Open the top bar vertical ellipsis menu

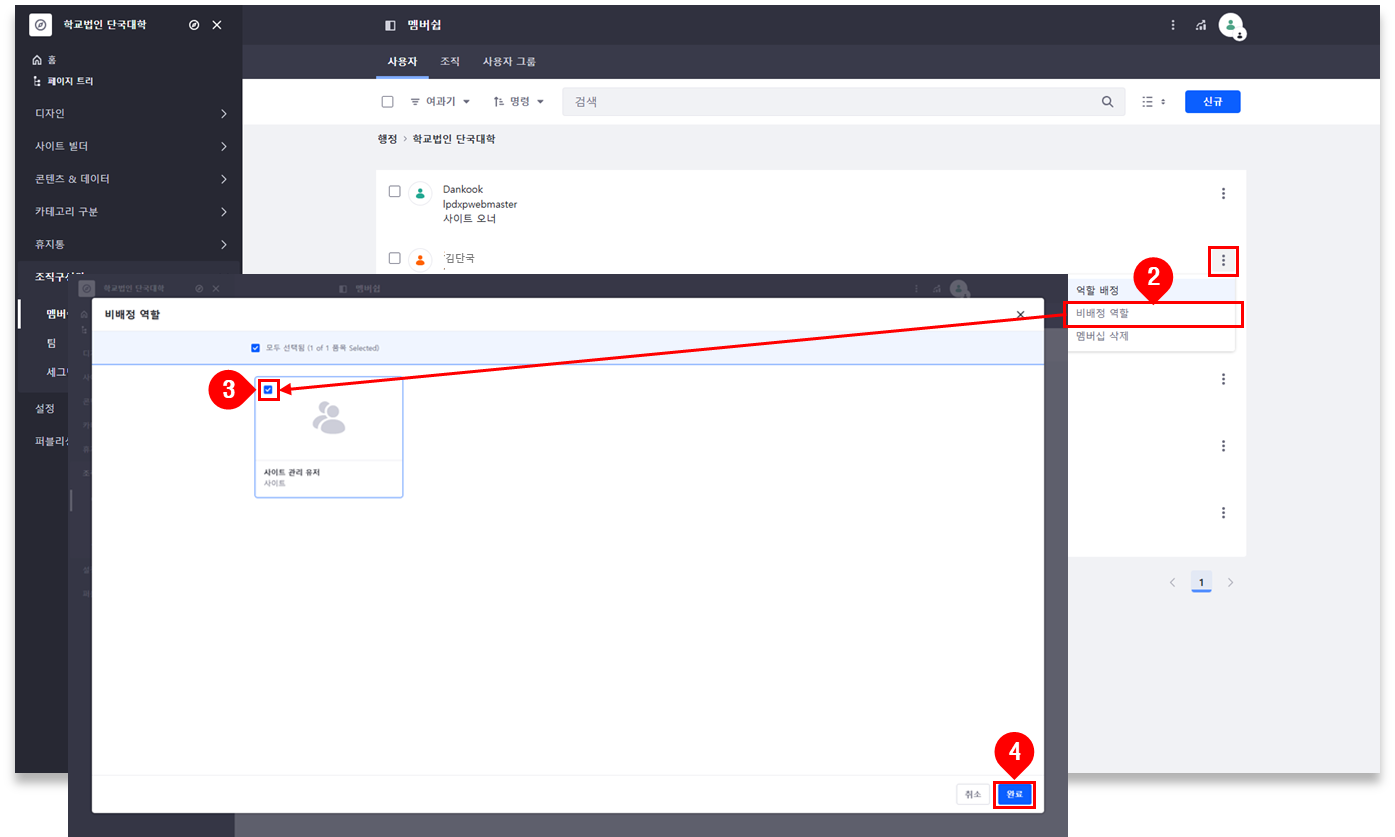(1173, 25)
